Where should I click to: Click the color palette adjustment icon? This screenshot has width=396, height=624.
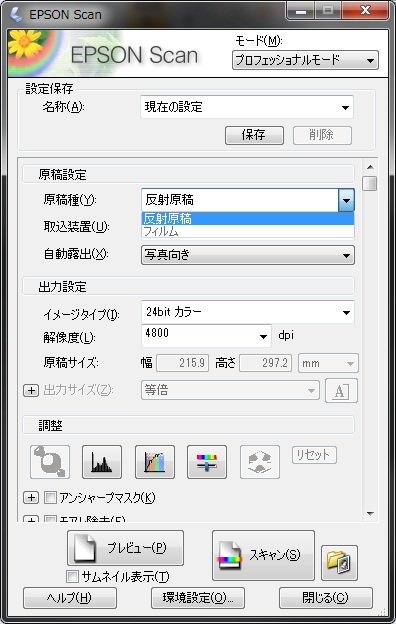[x=260, y=462]
